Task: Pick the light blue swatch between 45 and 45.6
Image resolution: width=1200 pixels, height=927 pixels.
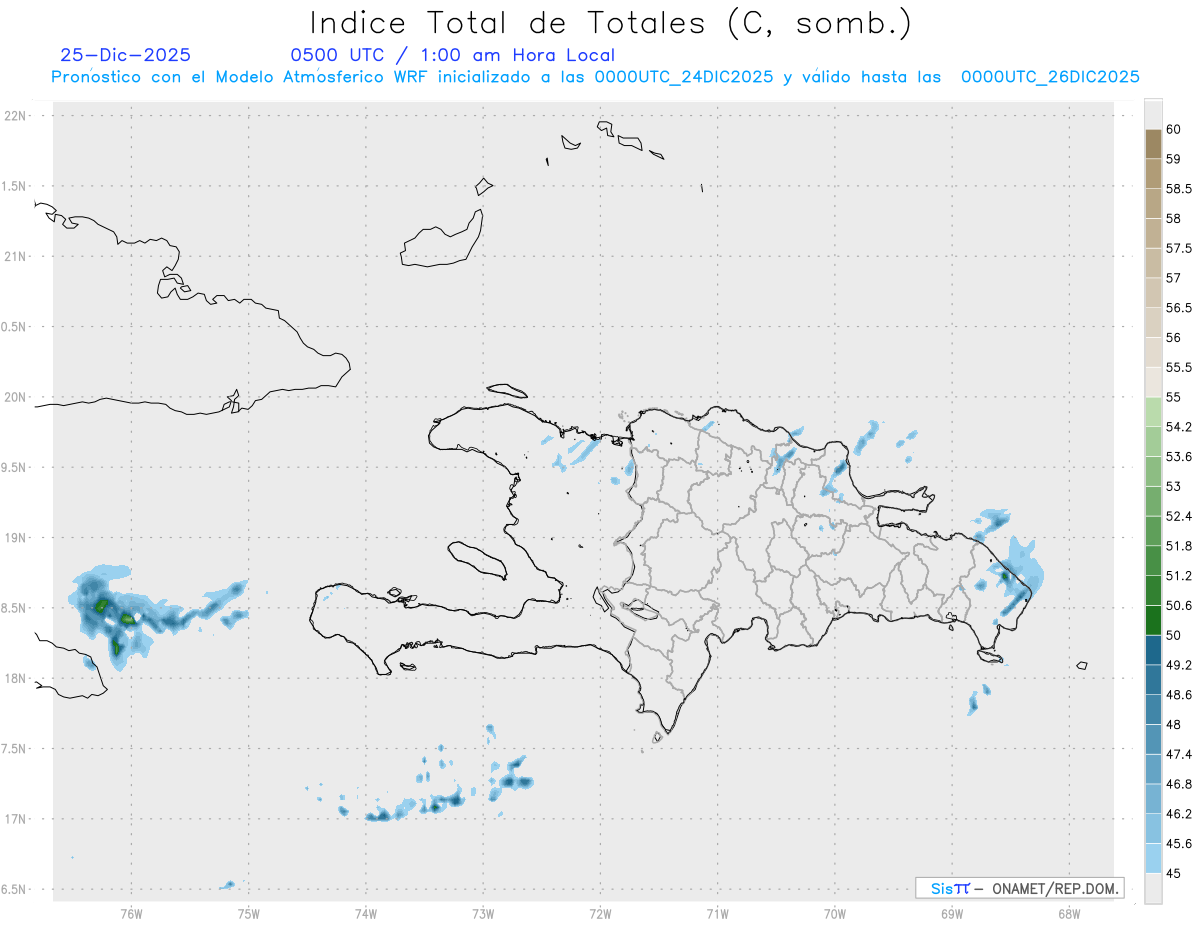Action: (x=1153, y=858)
